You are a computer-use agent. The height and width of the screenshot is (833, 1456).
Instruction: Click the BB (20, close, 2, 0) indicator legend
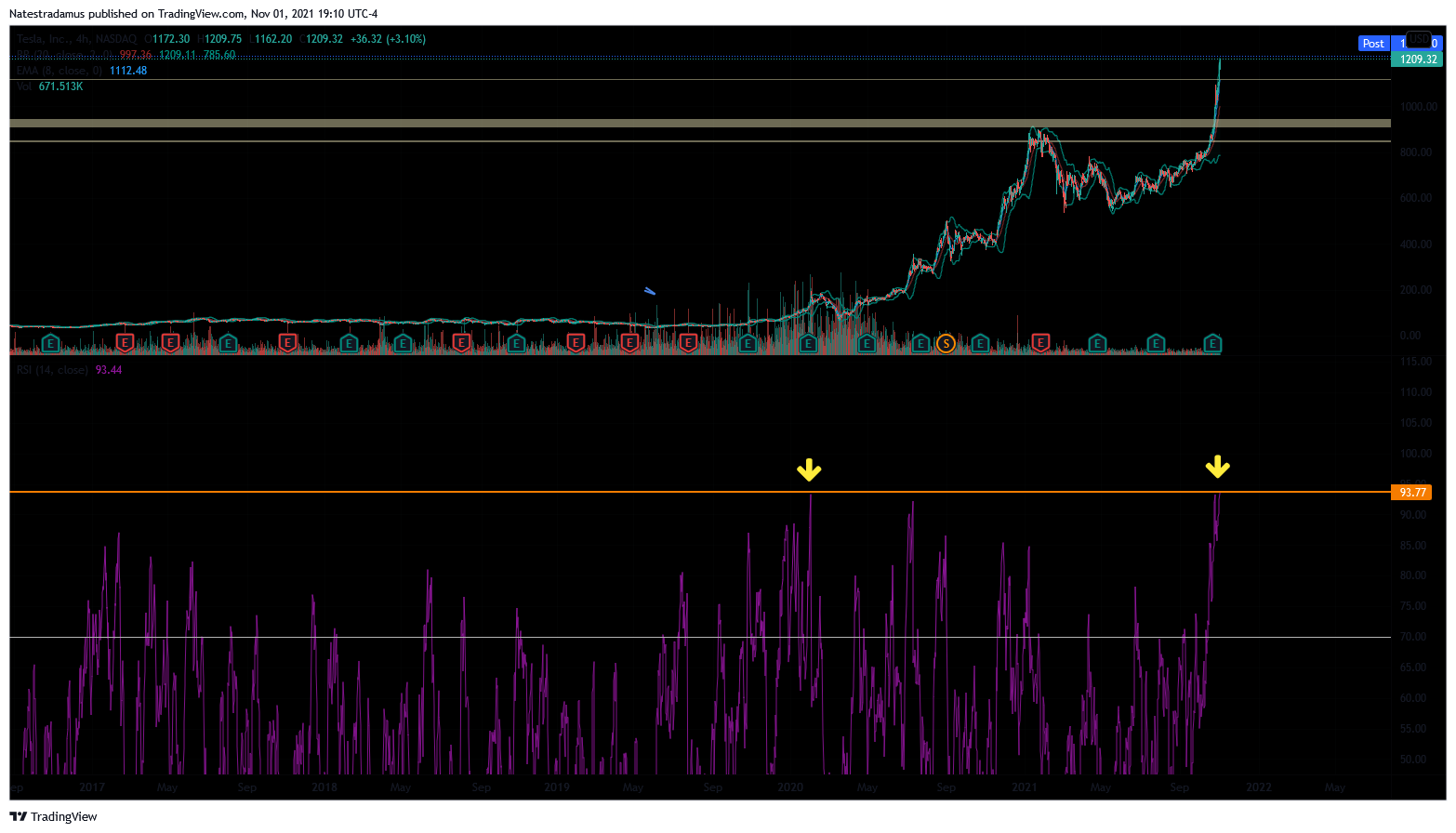(65, 55)
